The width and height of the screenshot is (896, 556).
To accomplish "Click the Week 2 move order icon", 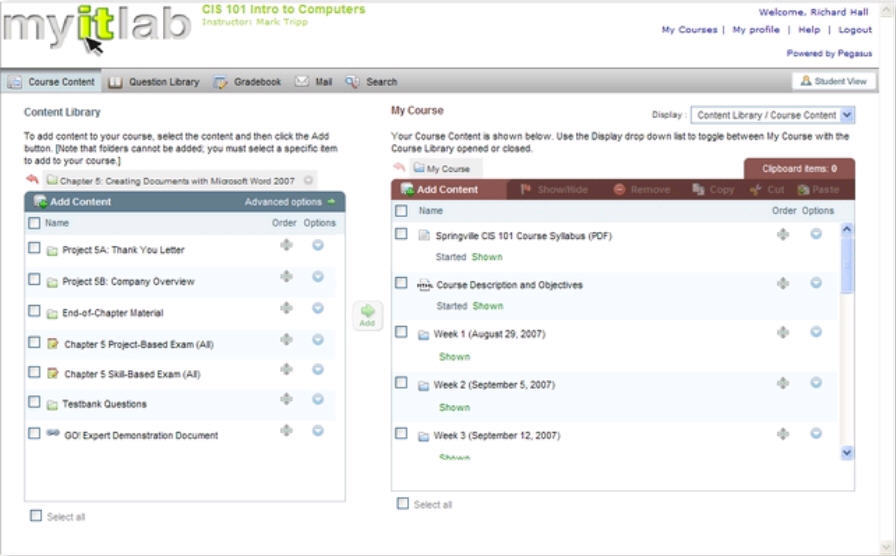I will point(783,383).
